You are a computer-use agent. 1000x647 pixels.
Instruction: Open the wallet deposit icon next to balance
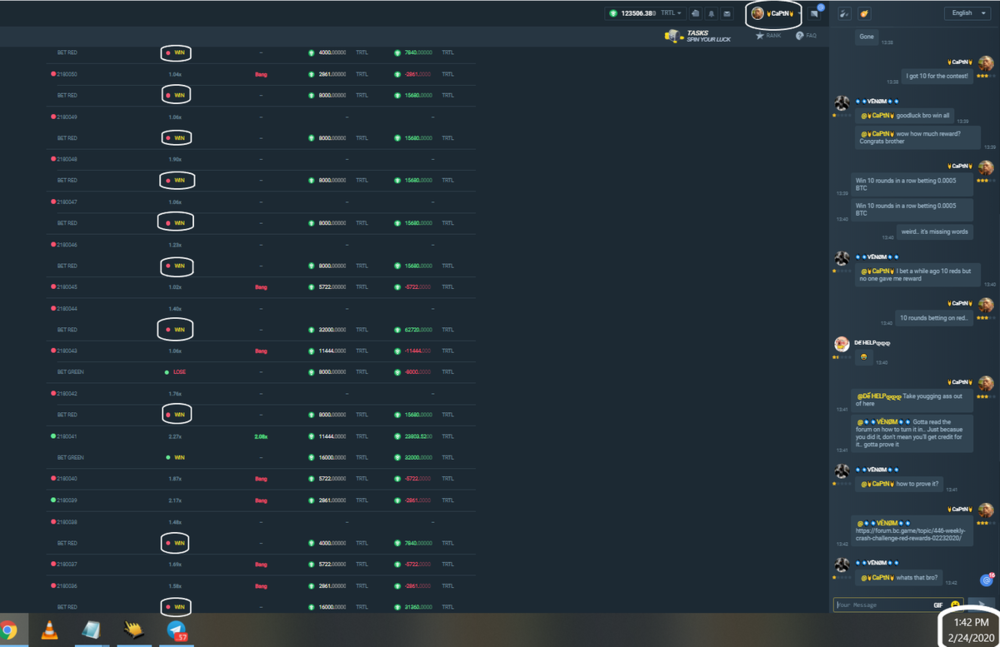click(x=695, y=14)
